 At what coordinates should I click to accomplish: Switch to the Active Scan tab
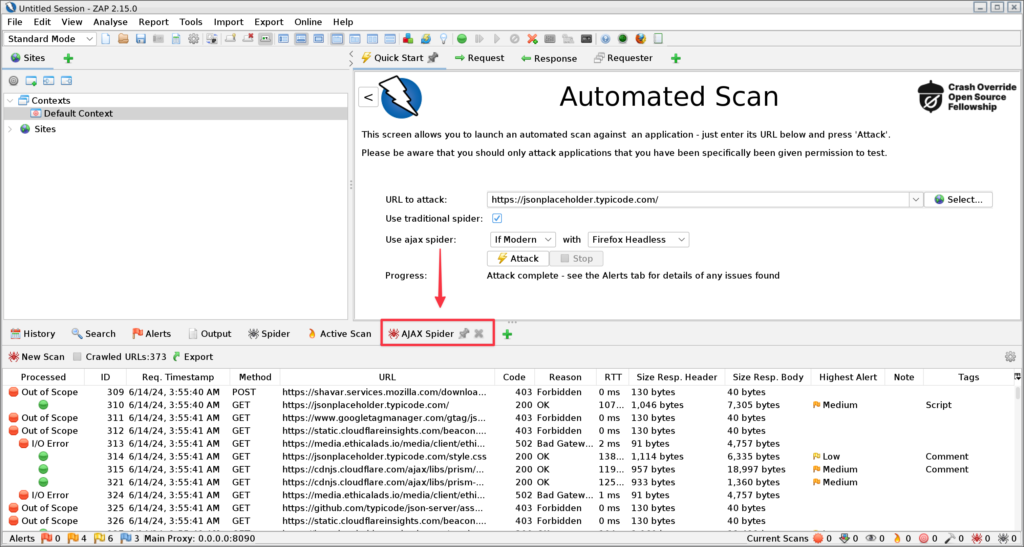339,334
